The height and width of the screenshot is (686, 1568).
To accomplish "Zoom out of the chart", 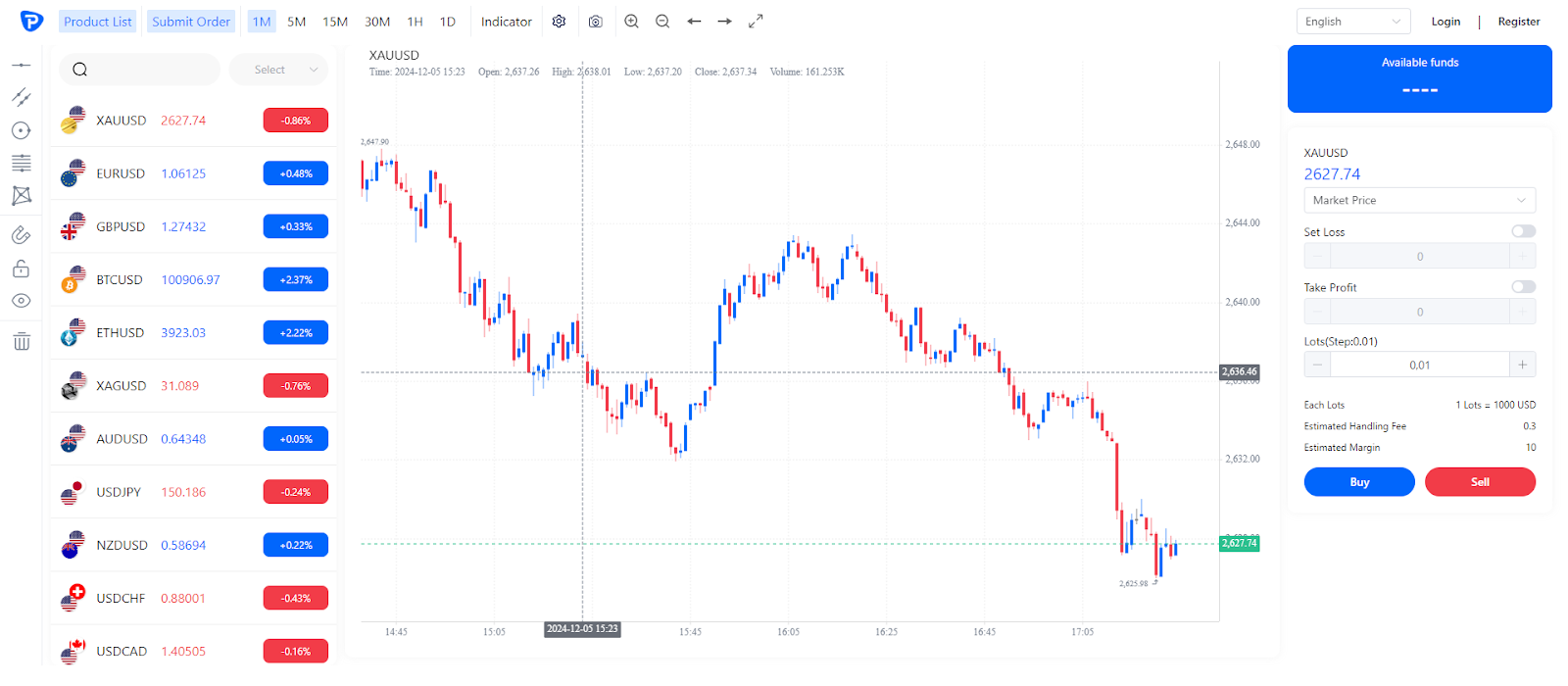I will [662, 22].
